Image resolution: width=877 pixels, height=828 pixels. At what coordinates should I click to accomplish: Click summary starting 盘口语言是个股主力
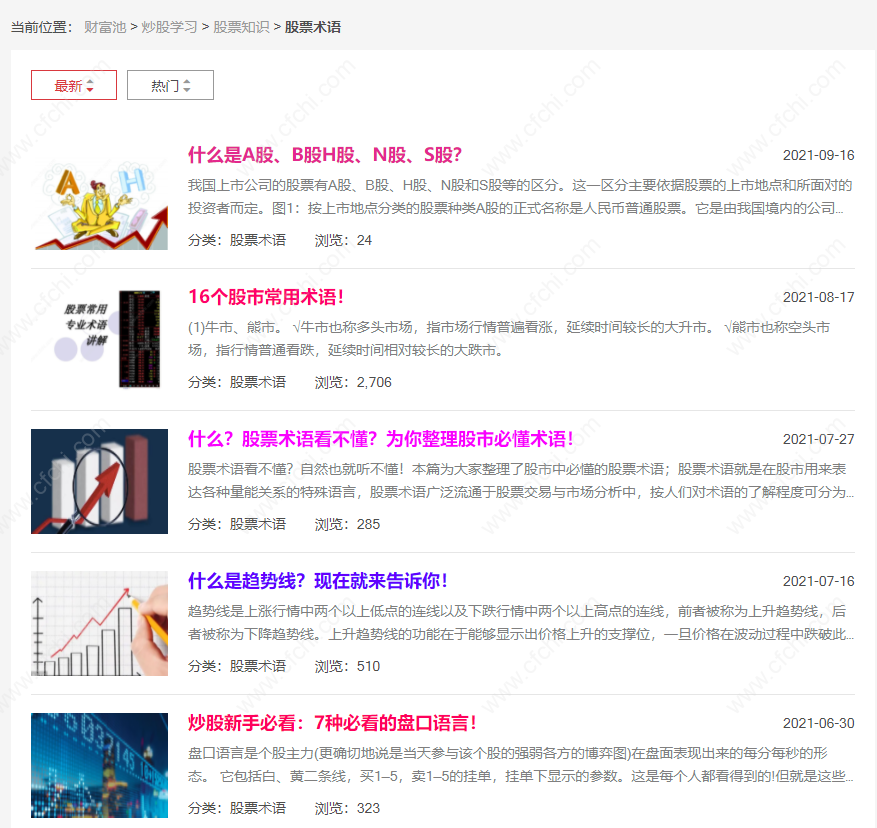(x=520, y=765)
